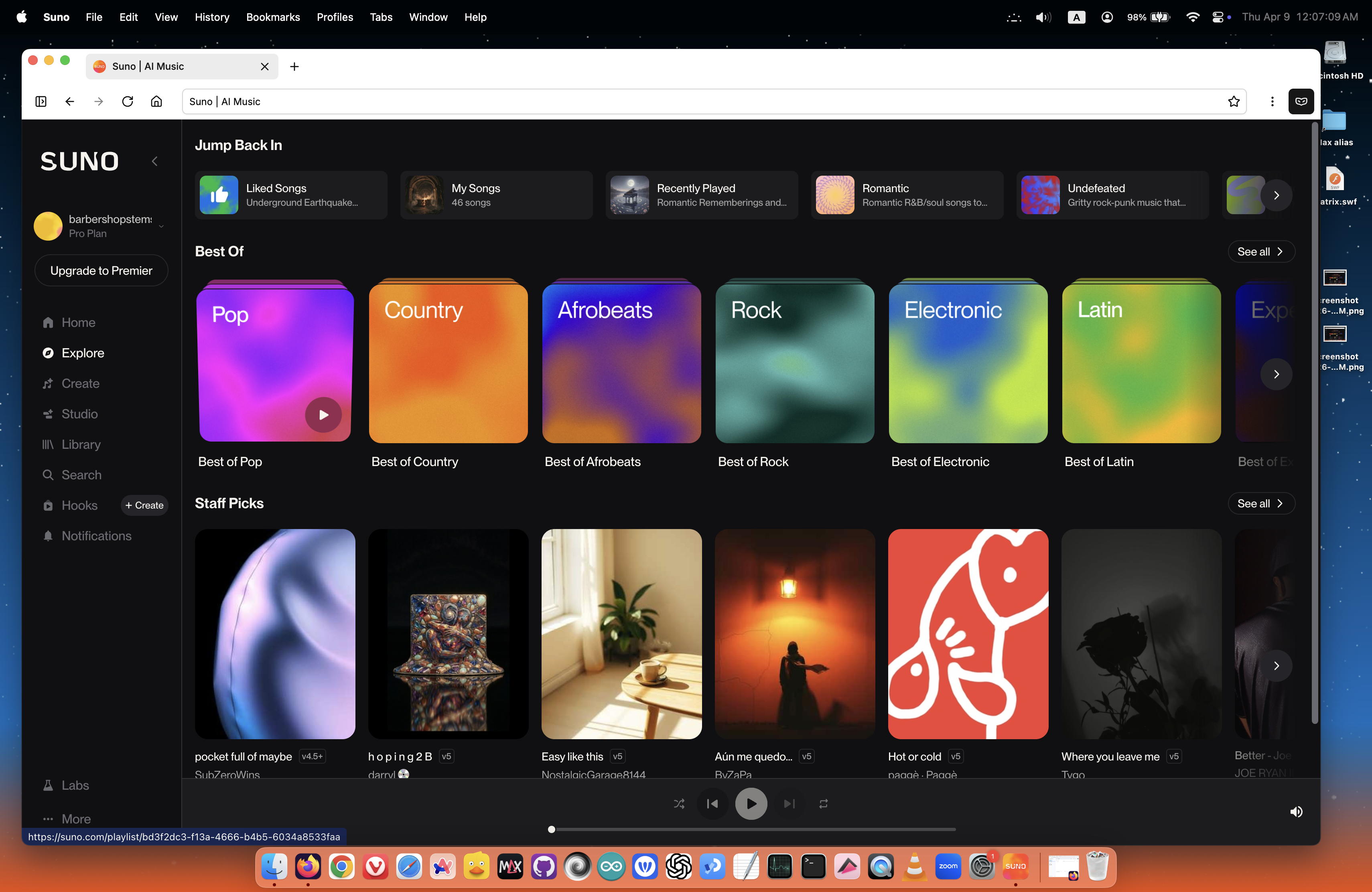
Task: Skip to the previous track
Action: [712, 803]
